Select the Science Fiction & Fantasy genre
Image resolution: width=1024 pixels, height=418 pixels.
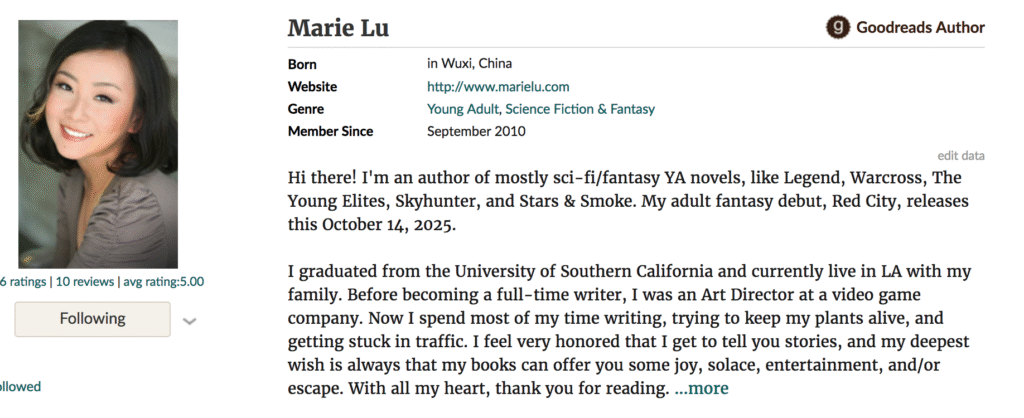(580, 109)
